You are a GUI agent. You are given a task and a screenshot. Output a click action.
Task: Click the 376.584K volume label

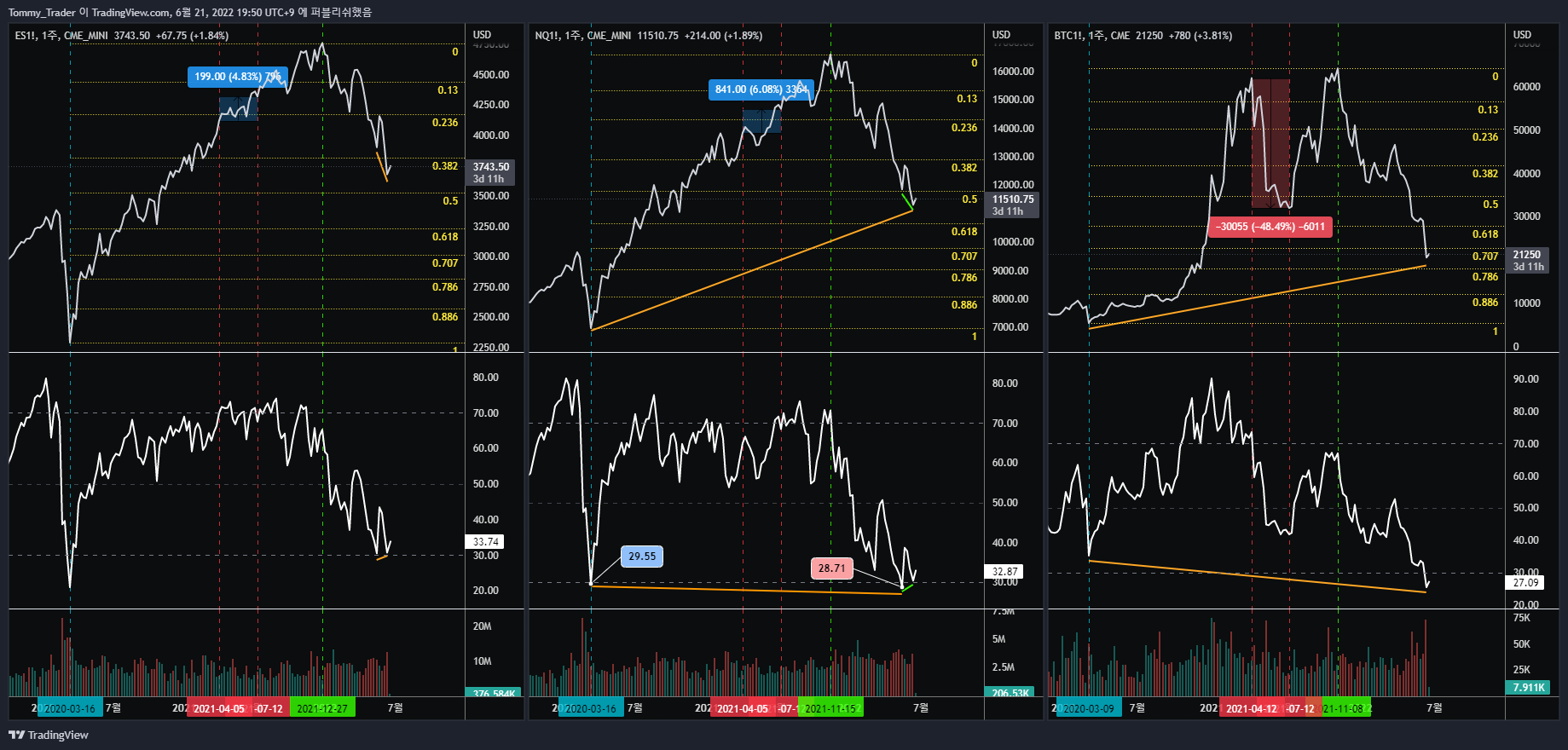(x=494, y=694)
